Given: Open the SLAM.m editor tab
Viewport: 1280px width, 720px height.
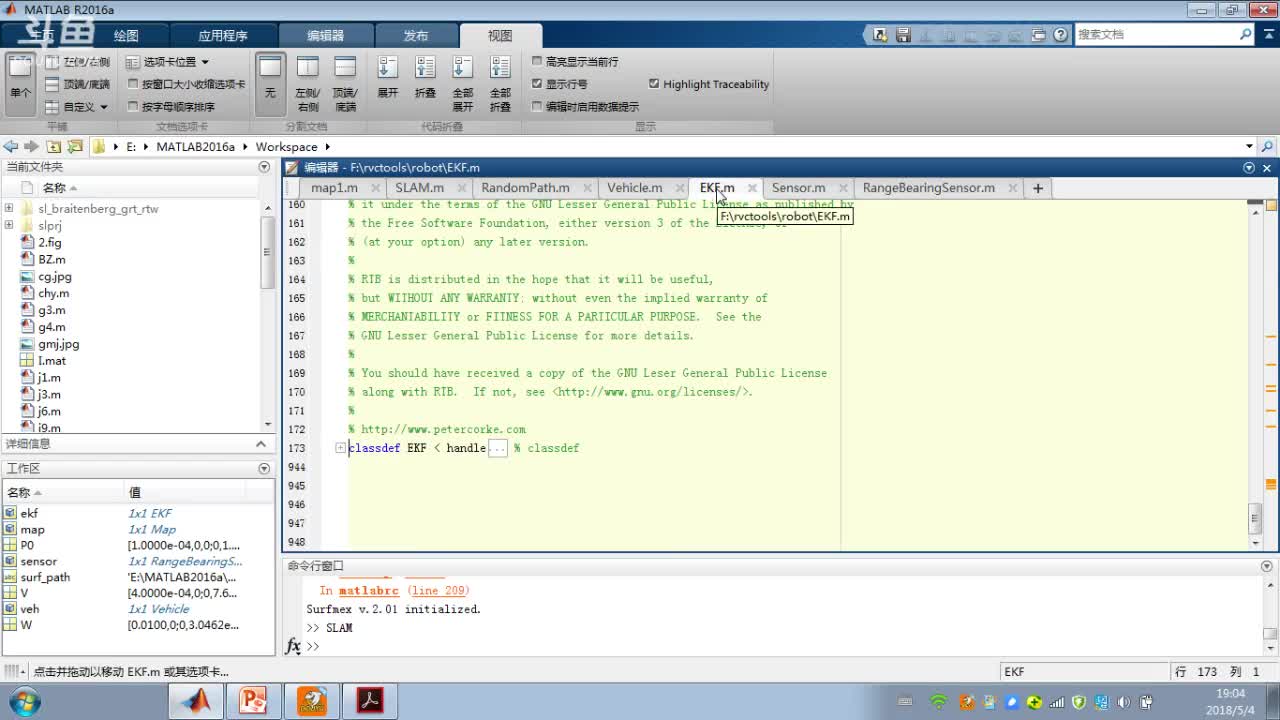Looking at the screenshot, I should (x=420, y=188).
